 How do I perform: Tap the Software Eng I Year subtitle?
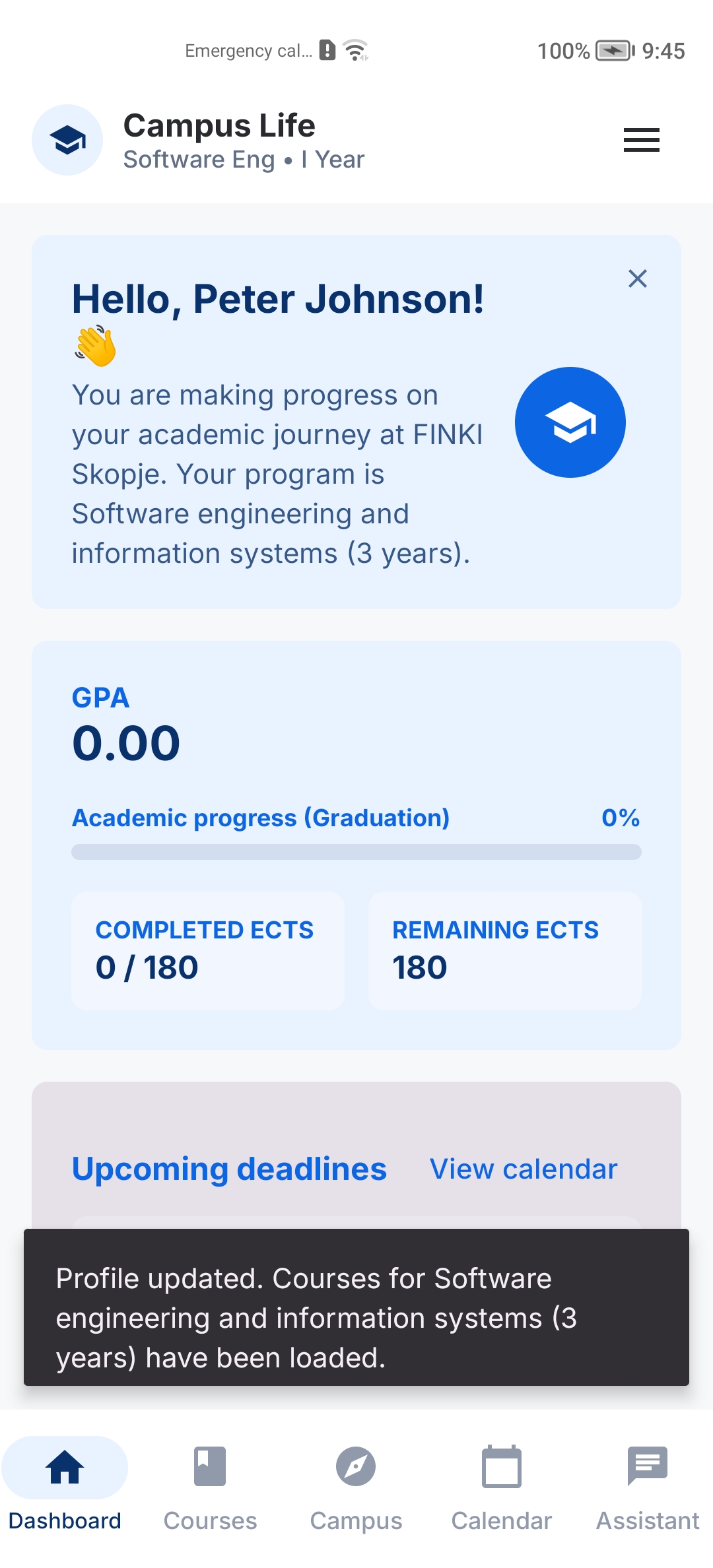244,159
